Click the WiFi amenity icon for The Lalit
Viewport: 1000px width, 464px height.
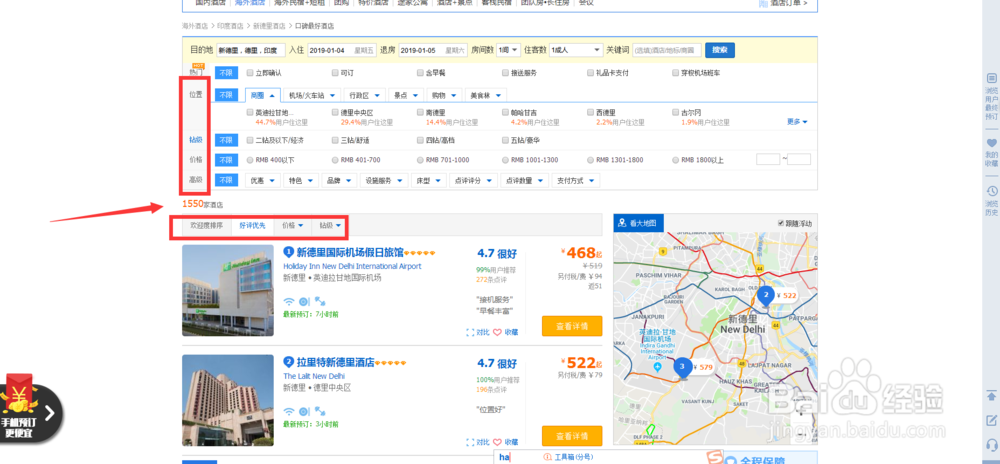tap(289, 411)
